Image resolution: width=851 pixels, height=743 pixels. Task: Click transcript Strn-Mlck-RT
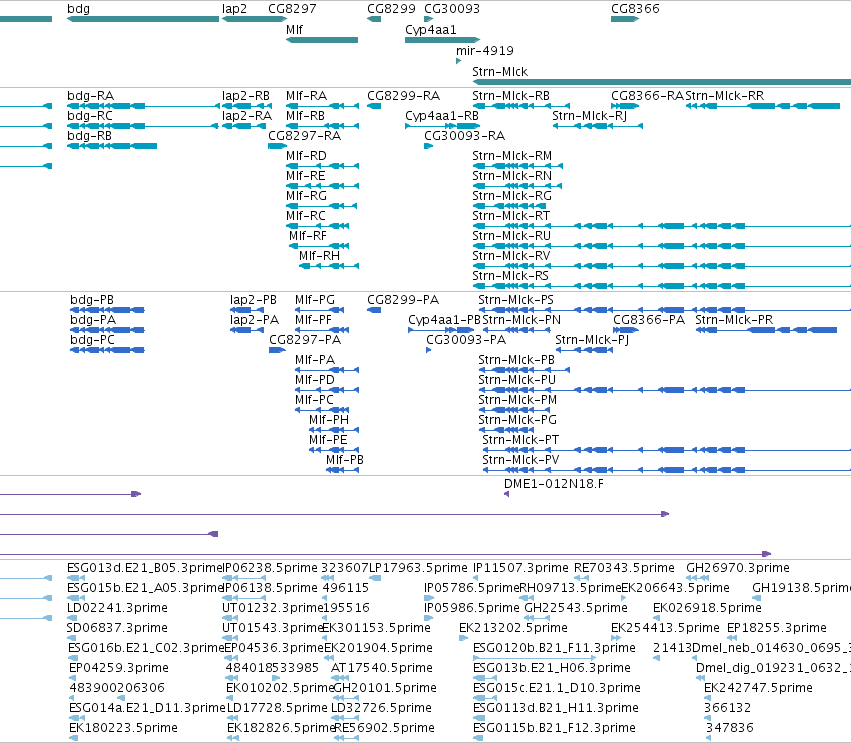(511, 216)
